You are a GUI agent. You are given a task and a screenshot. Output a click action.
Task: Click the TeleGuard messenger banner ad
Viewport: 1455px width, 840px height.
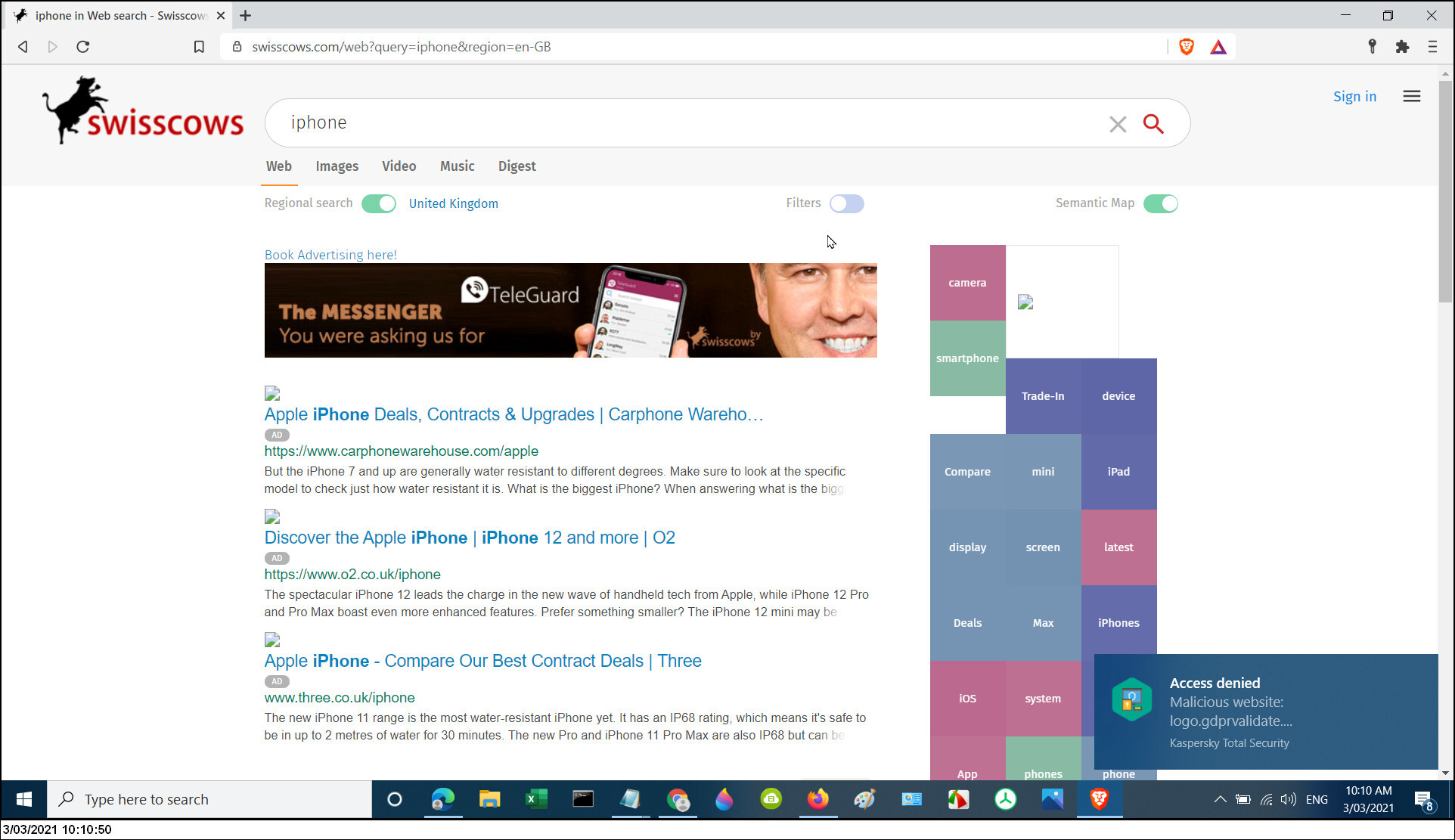571,311
